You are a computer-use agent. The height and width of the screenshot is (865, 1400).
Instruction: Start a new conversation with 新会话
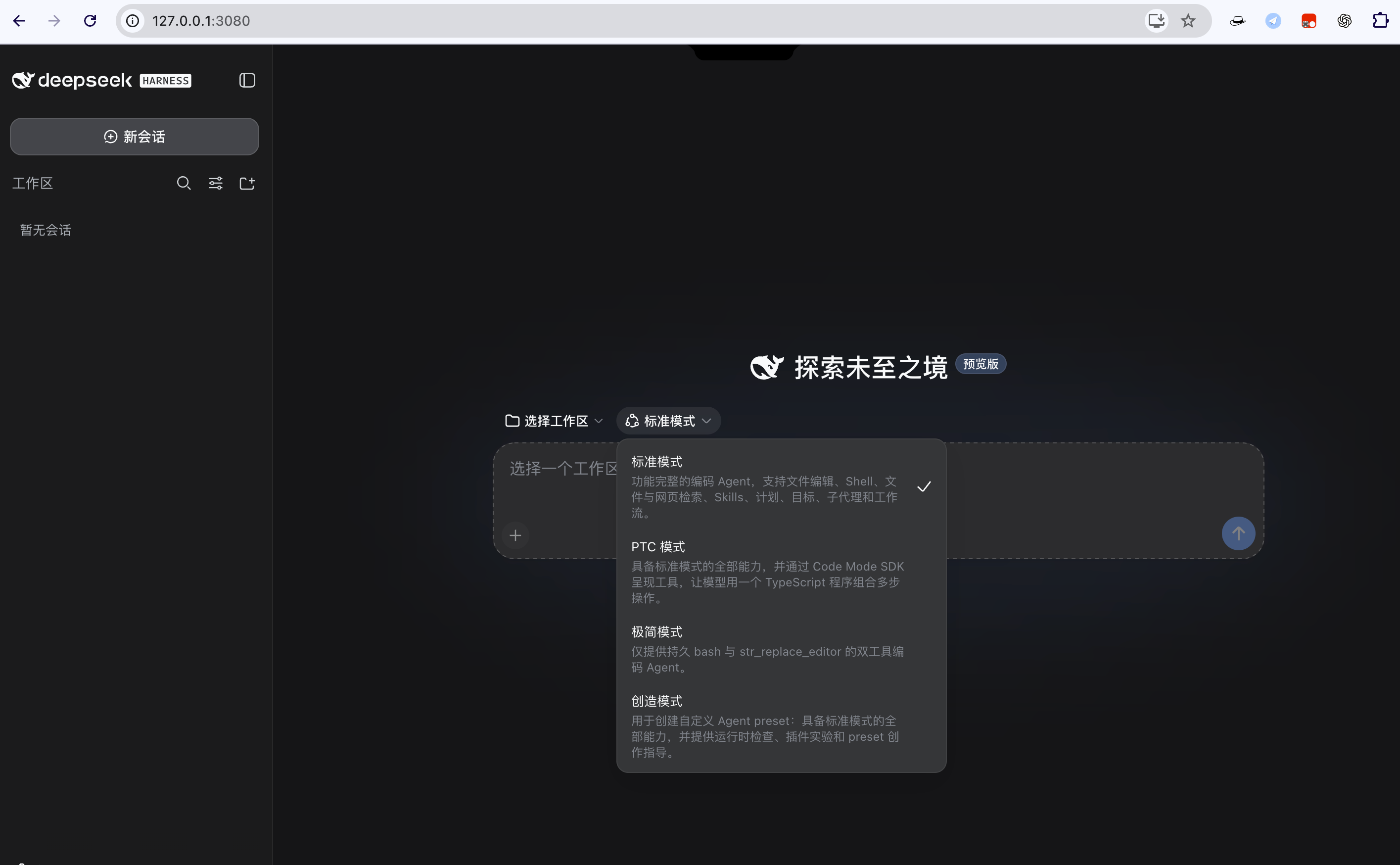click(x=135, y=137)
